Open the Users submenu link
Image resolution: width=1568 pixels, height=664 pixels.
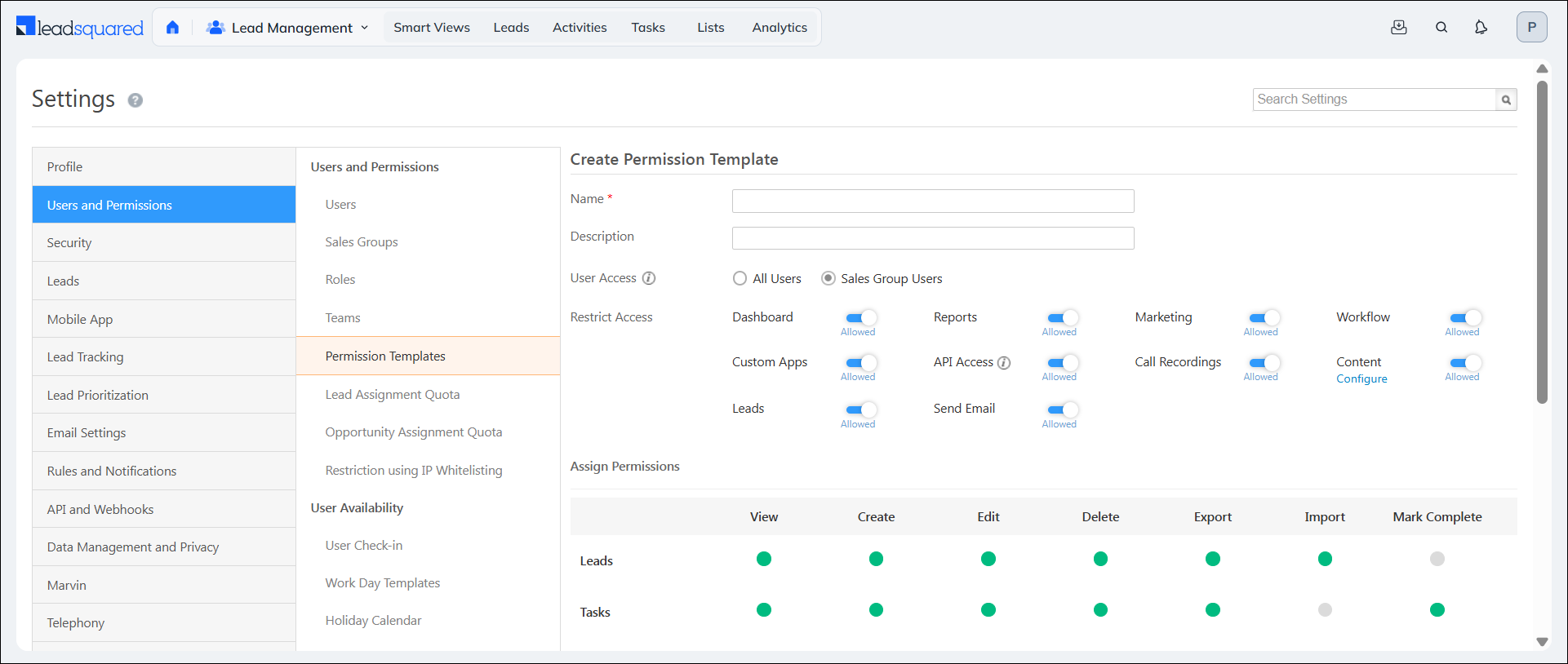[340, 205]
